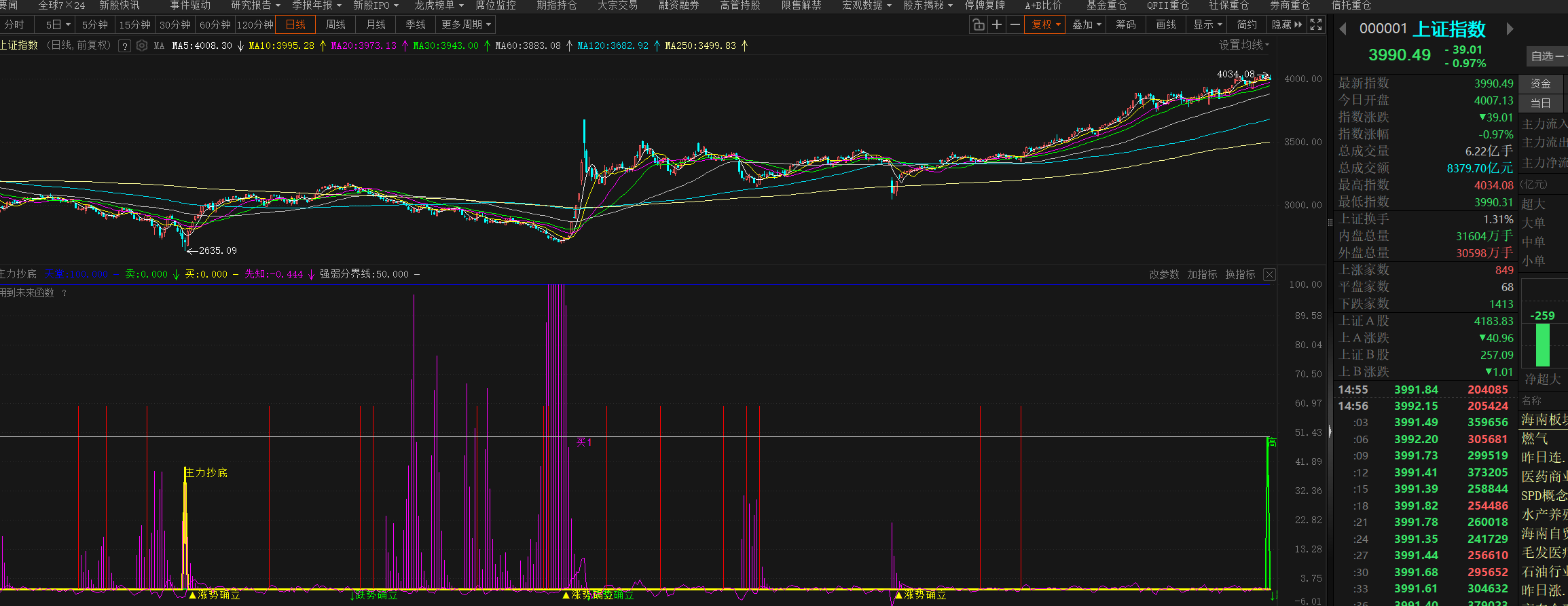
Task: Switch to 分时 intraday tab
Action: pos(15,25)
